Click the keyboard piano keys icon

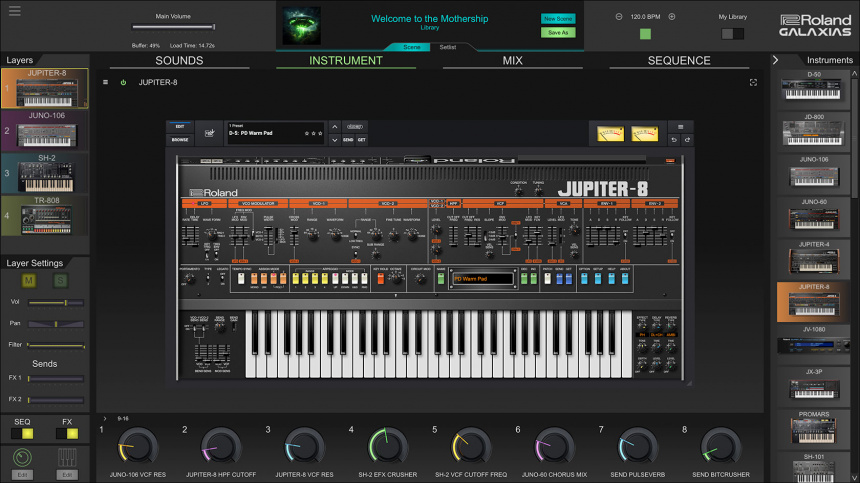click(x=67, y=457)
